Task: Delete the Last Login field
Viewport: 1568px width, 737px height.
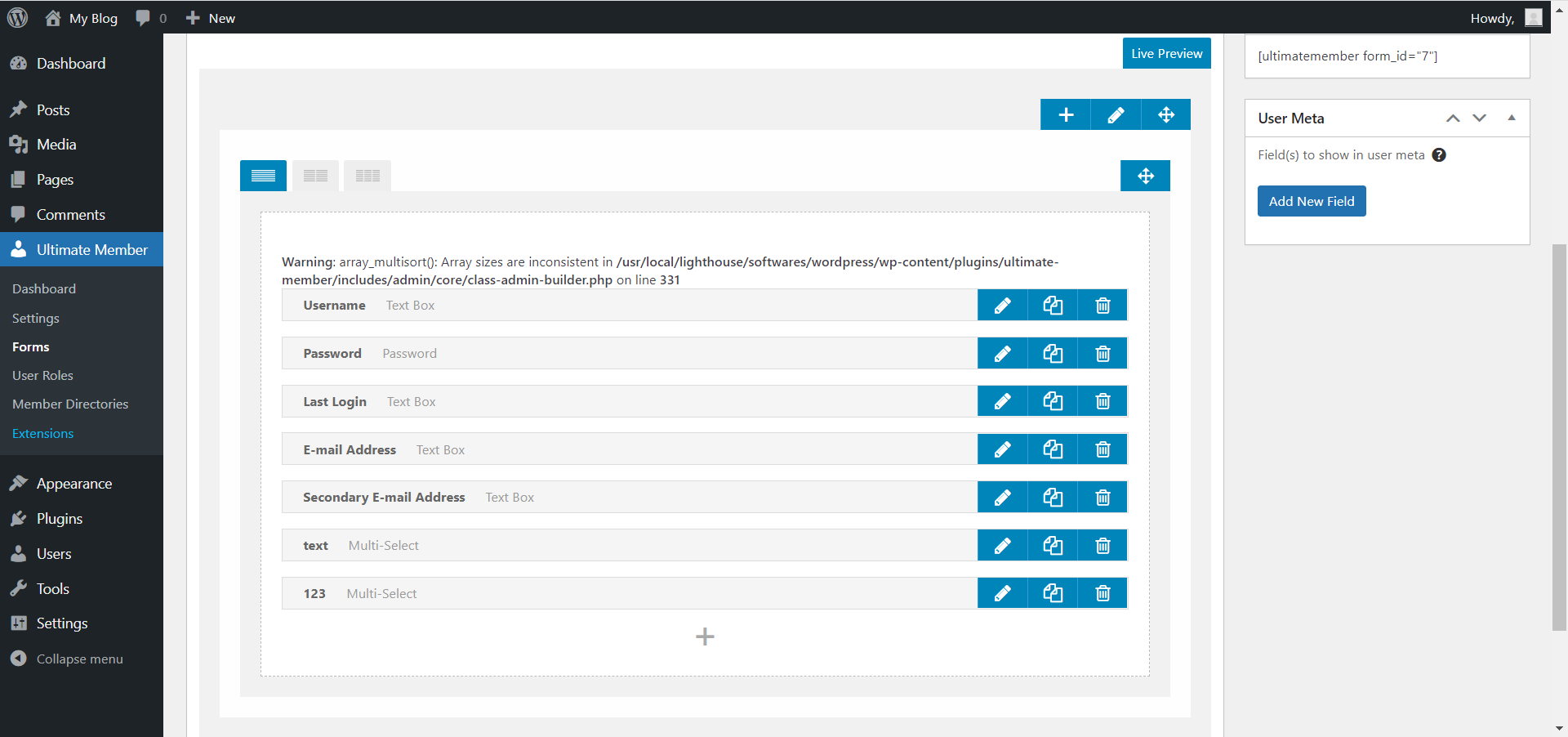Action: (1102, 401)
